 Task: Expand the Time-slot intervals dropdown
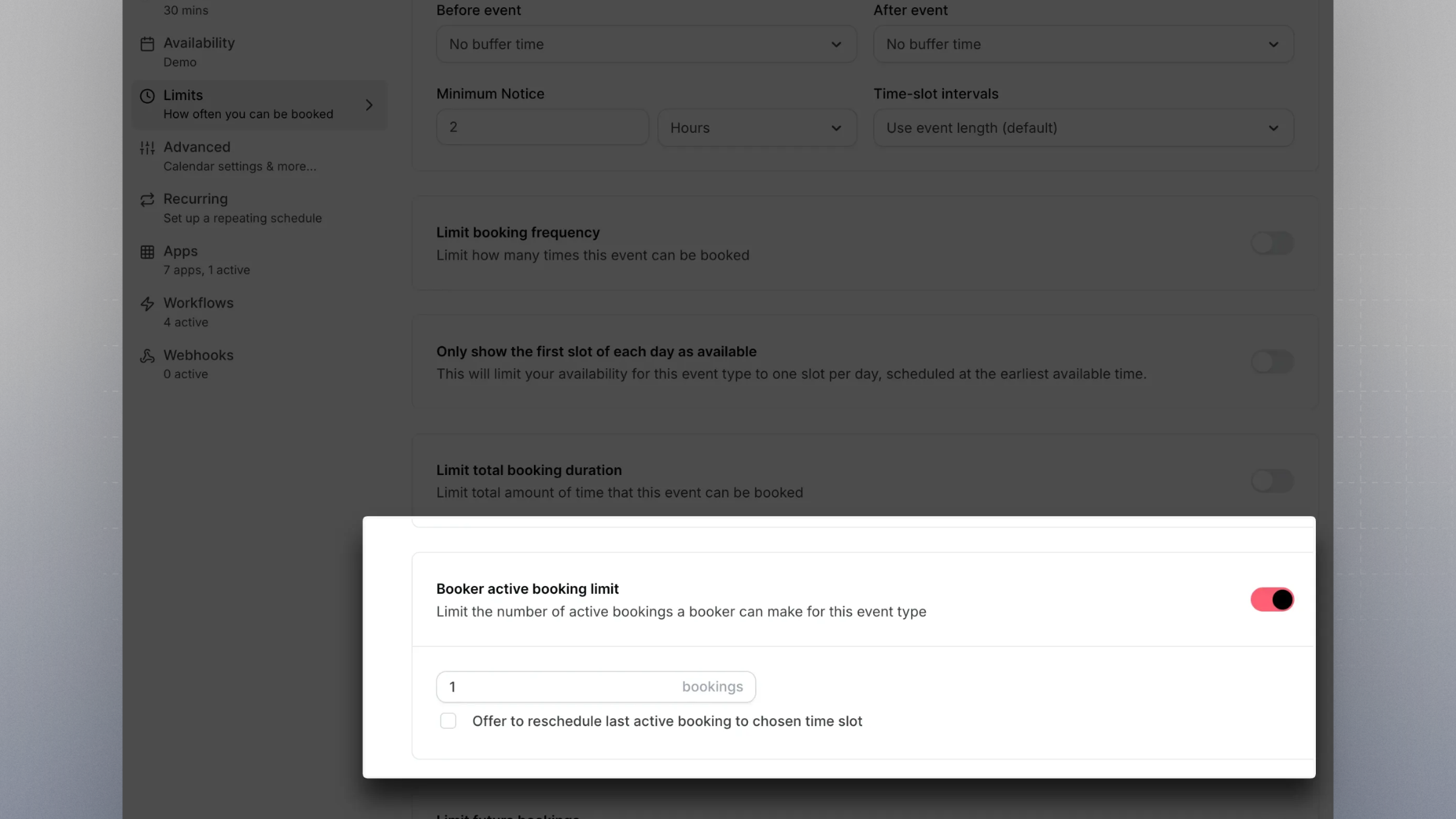(x=1083, y=128)
